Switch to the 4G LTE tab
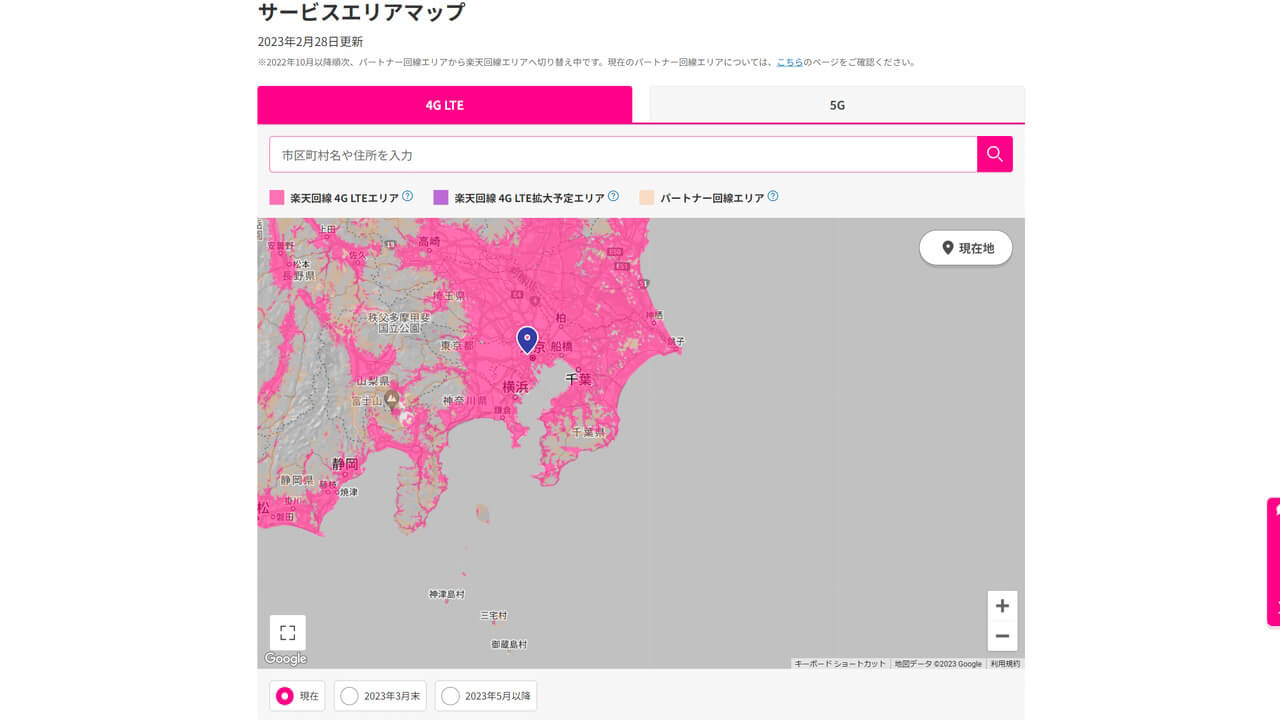Image resolution: width=1280 pixels, height=720 pixels. pos(445,104)
